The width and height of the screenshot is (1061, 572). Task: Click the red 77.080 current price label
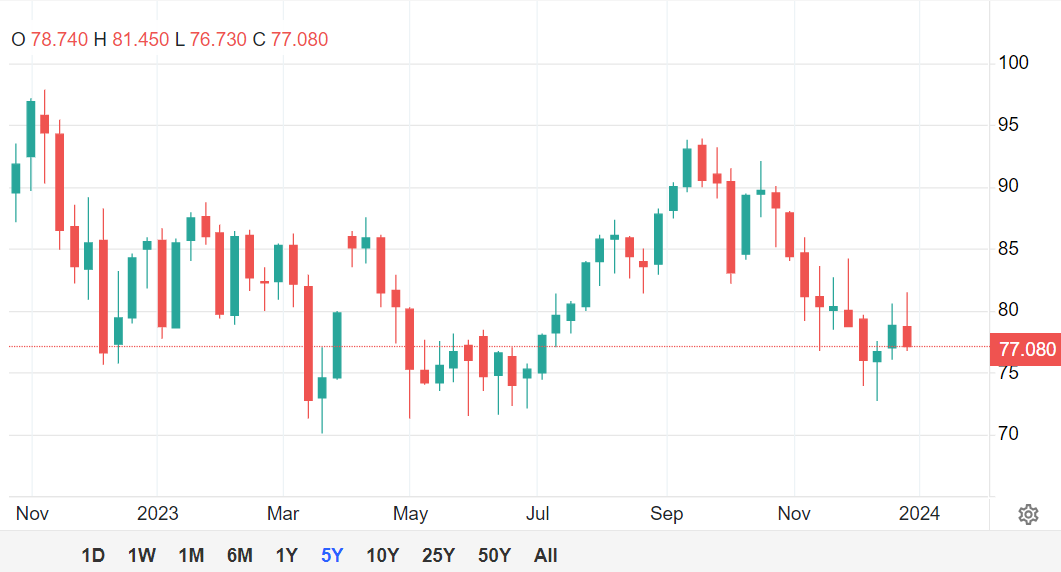[1027, 349]
